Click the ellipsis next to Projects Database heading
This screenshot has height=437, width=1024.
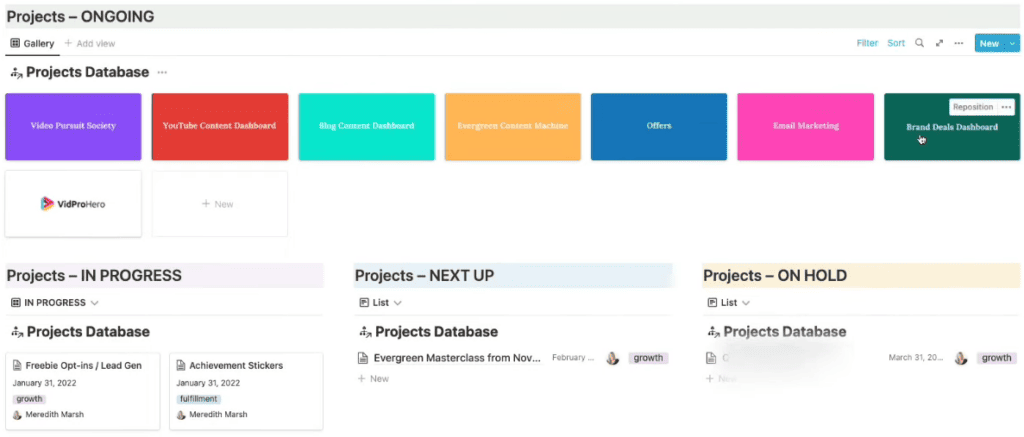(x=162, y=73)
